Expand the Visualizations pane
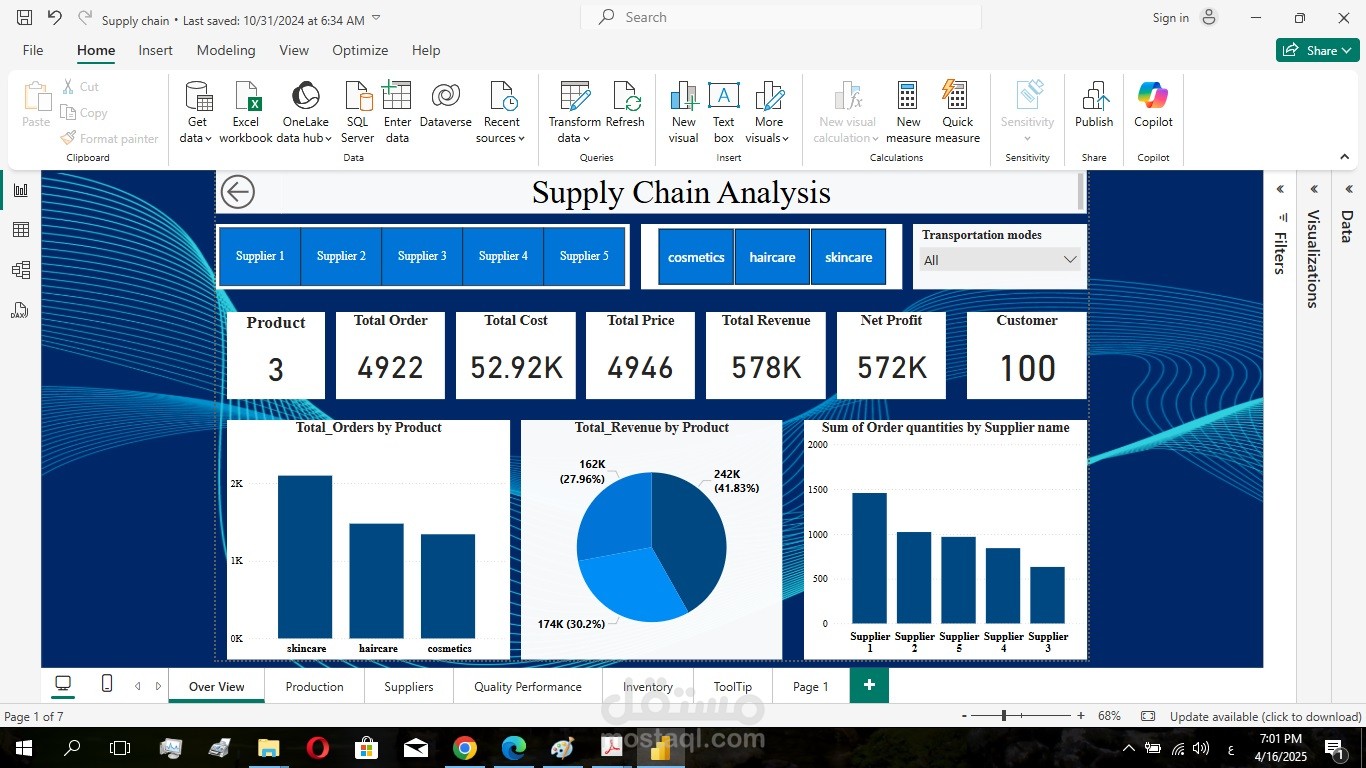Image resolution: width=1366 pixels, height=768 pixels. (1314, 189)
